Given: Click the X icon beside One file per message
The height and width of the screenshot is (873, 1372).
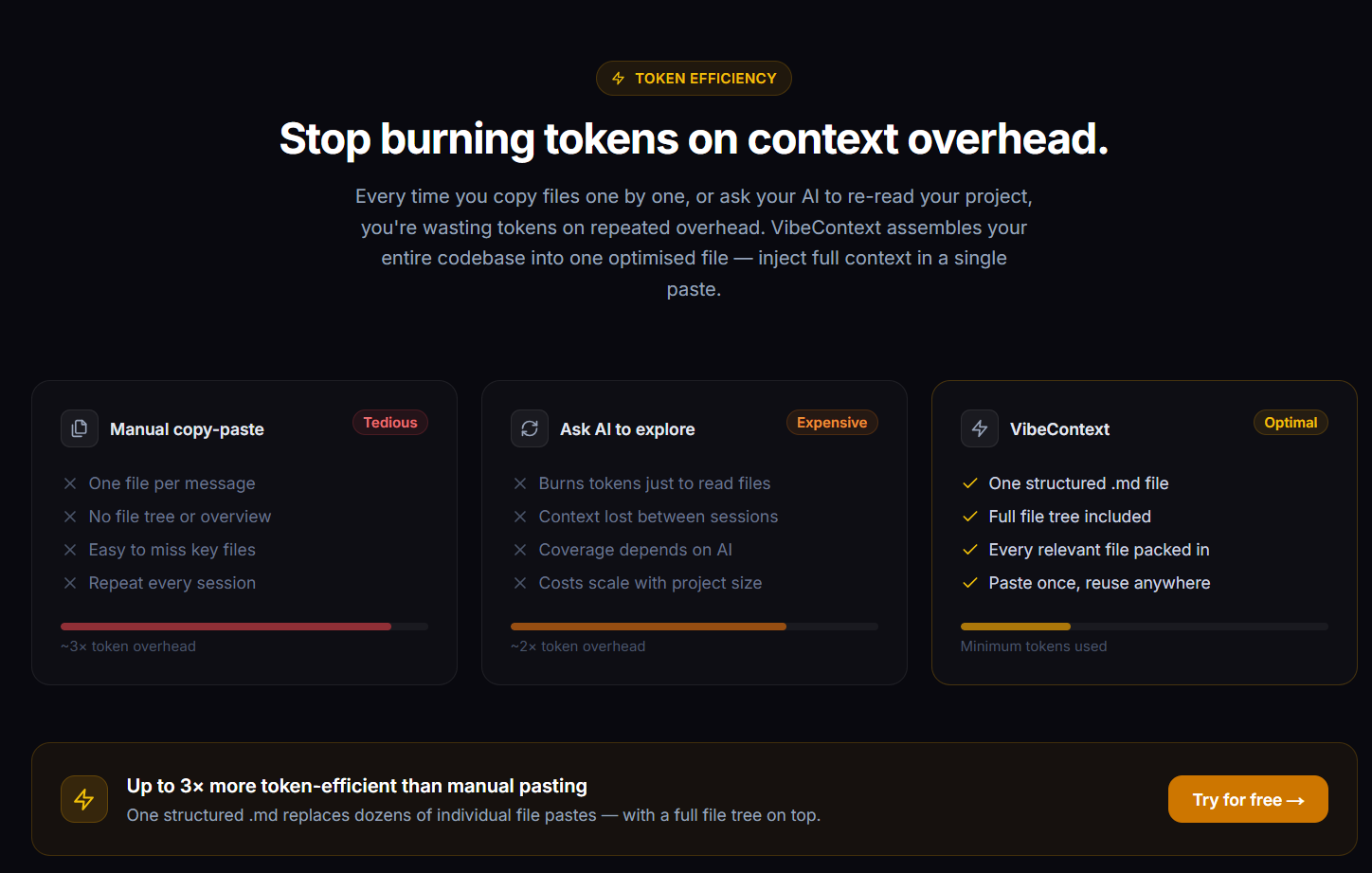Looking at the screenshot, I should click(x=70, y=483).
